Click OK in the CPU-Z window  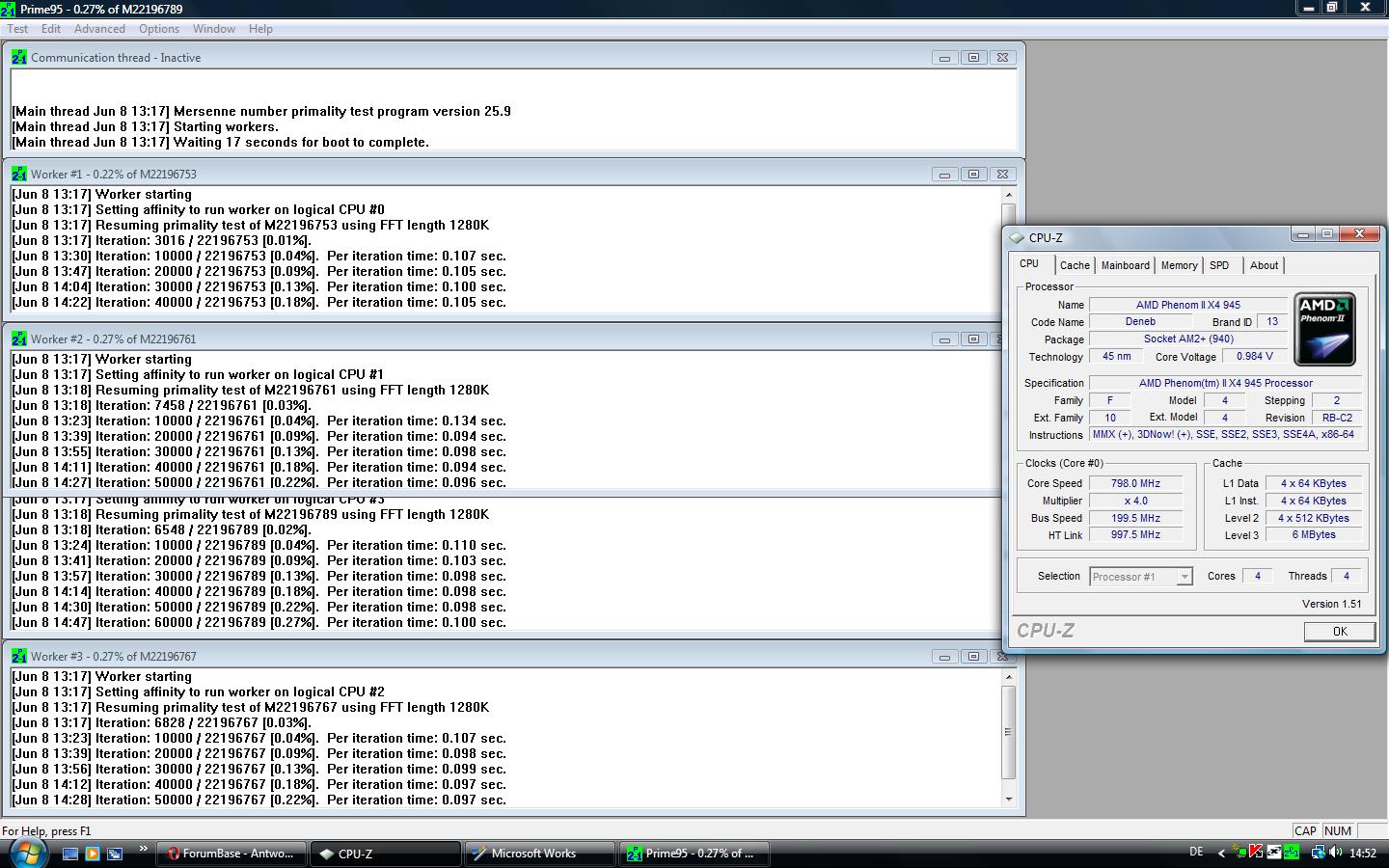(1340, 631)
